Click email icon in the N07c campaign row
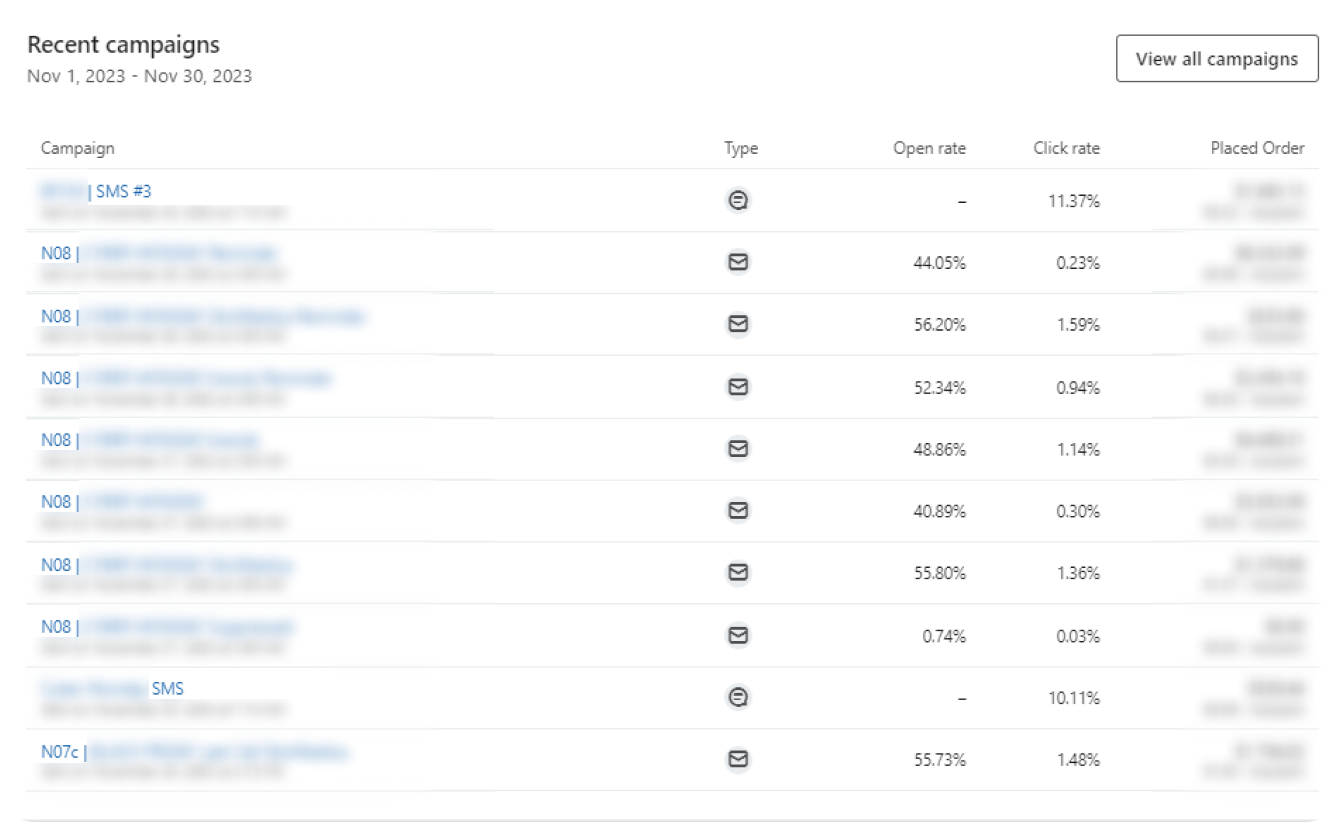This screenshot has width=1340, height=823. click(738, 760)
